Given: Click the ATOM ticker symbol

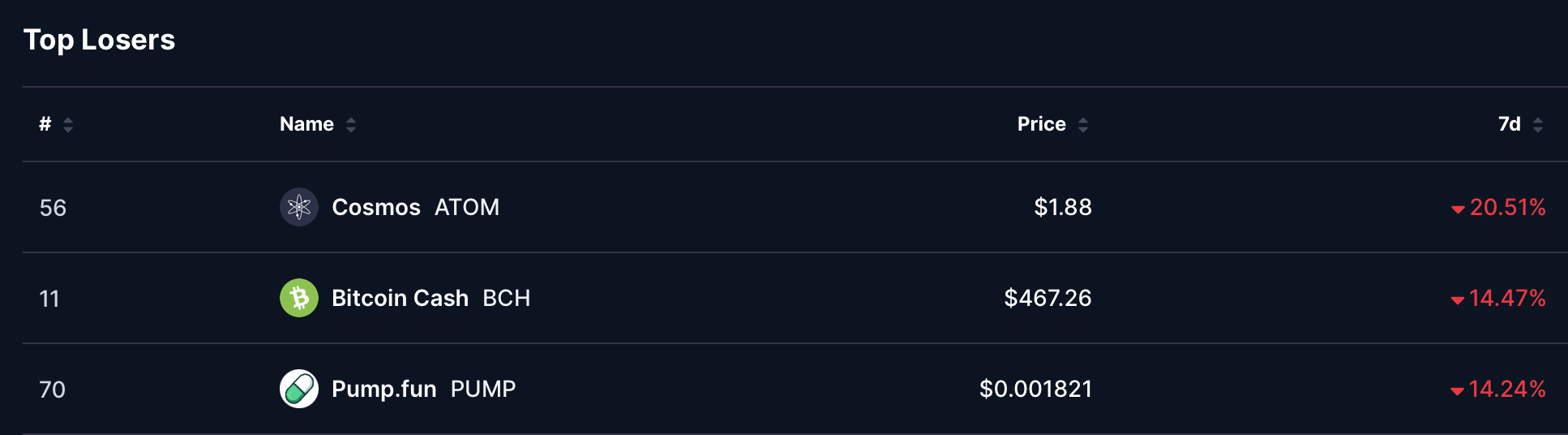Looking at the screenshot, I should click(x=467, y=207).
